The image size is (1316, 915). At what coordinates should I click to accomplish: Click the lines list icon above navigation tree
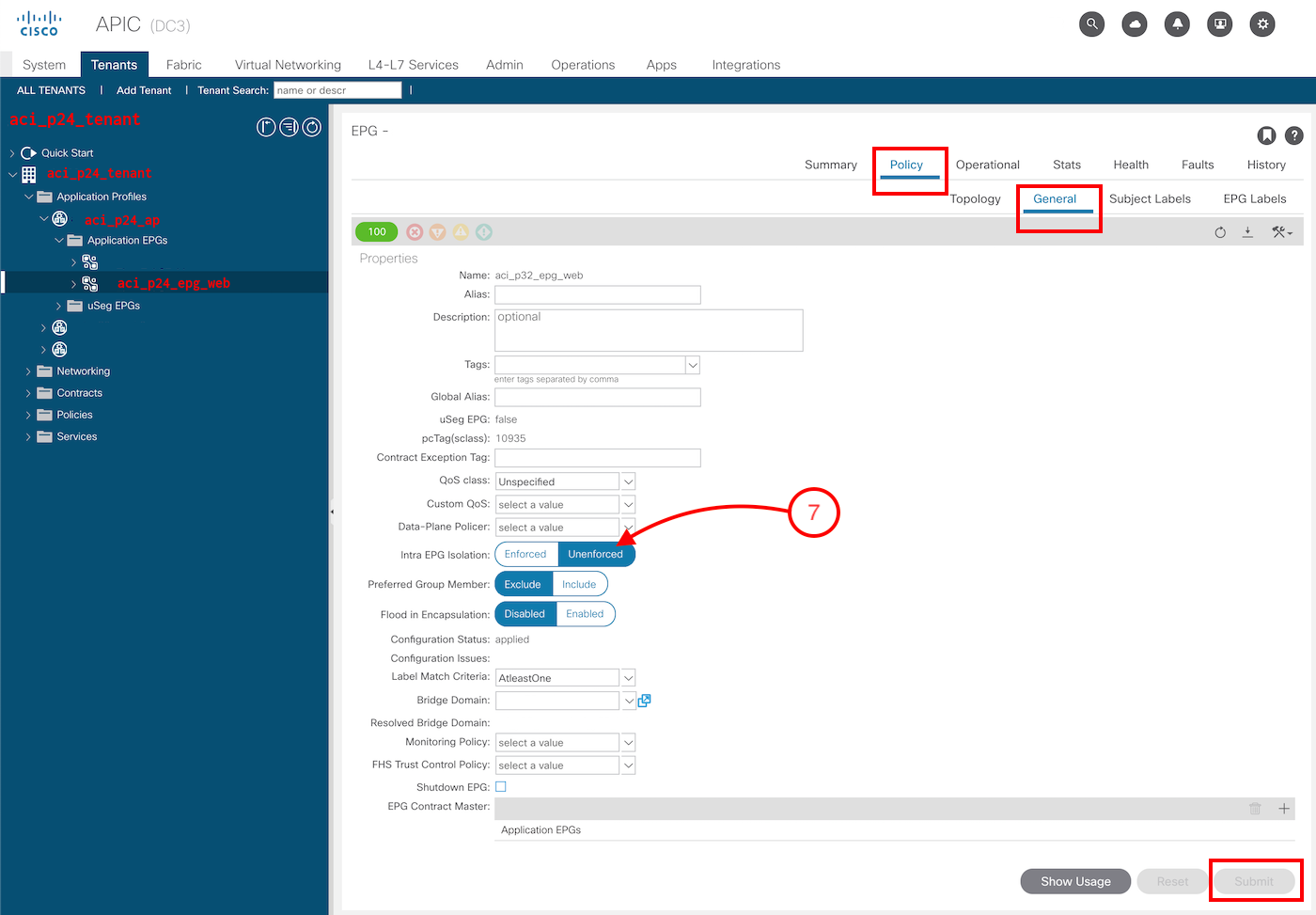coord(289,127)
